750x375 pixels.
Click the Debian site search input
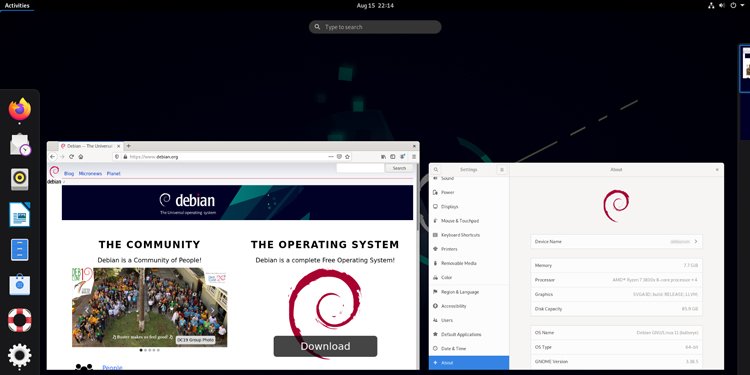360,168
